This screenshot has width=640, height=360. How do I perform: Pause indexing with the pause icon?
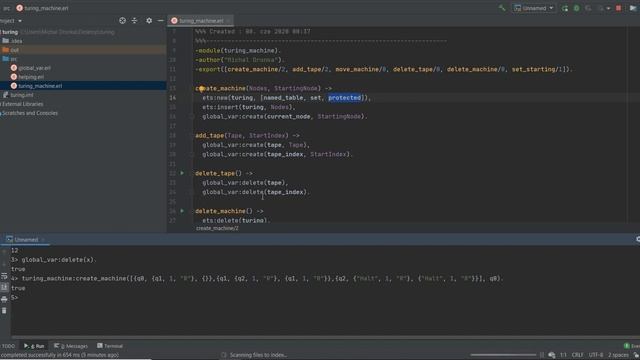pyautogui.click(x=542, y=355)
